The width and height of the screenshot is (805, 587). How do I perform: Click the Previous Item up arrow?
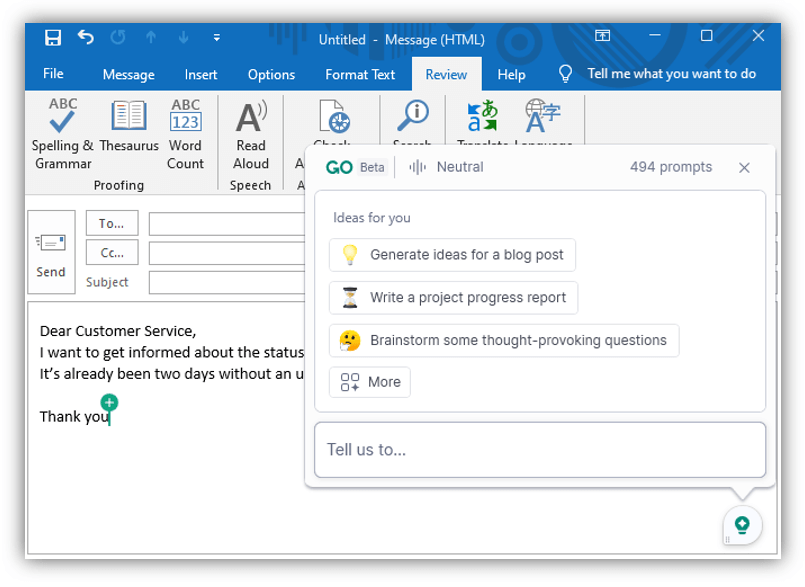[151, 37]
